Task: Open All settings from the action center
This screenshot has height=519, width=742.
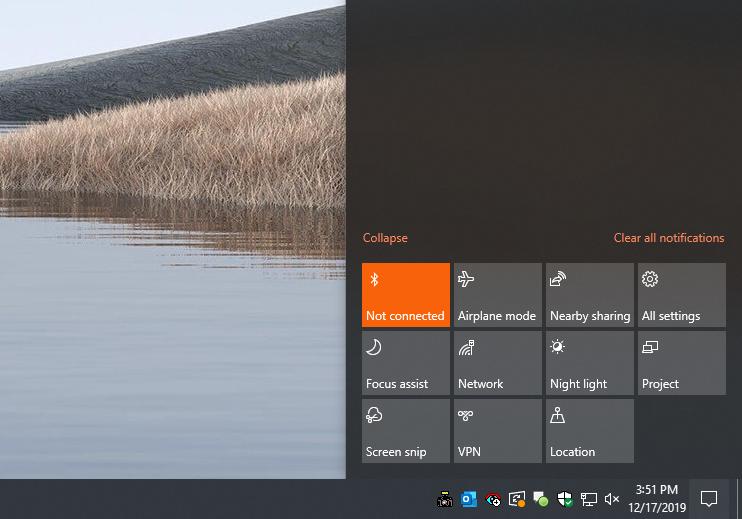Action: 681,295
